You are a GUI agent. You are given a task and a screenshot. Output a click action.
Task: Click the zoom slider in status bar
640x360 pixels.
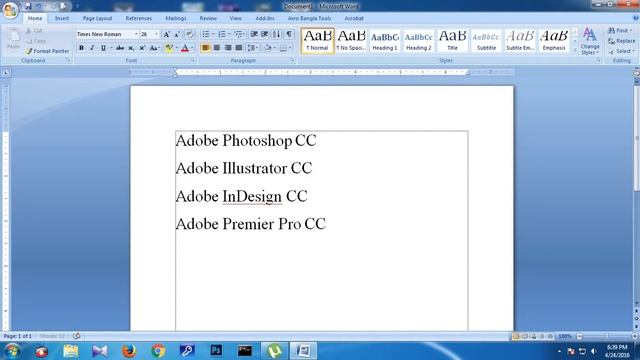(607, 336)
